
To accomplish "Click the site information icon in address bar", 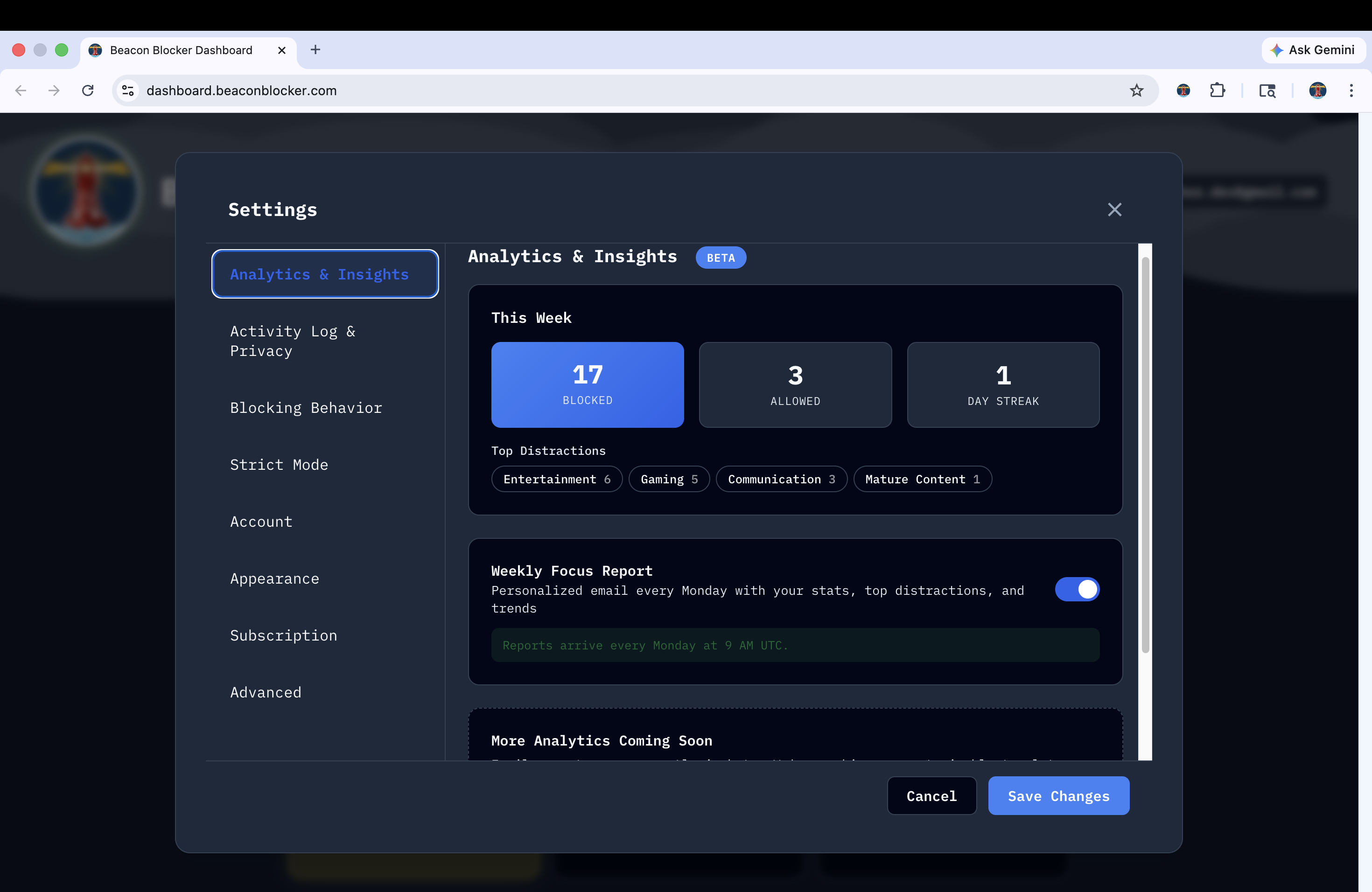I will pyautogui.click(x=127, y=91).
